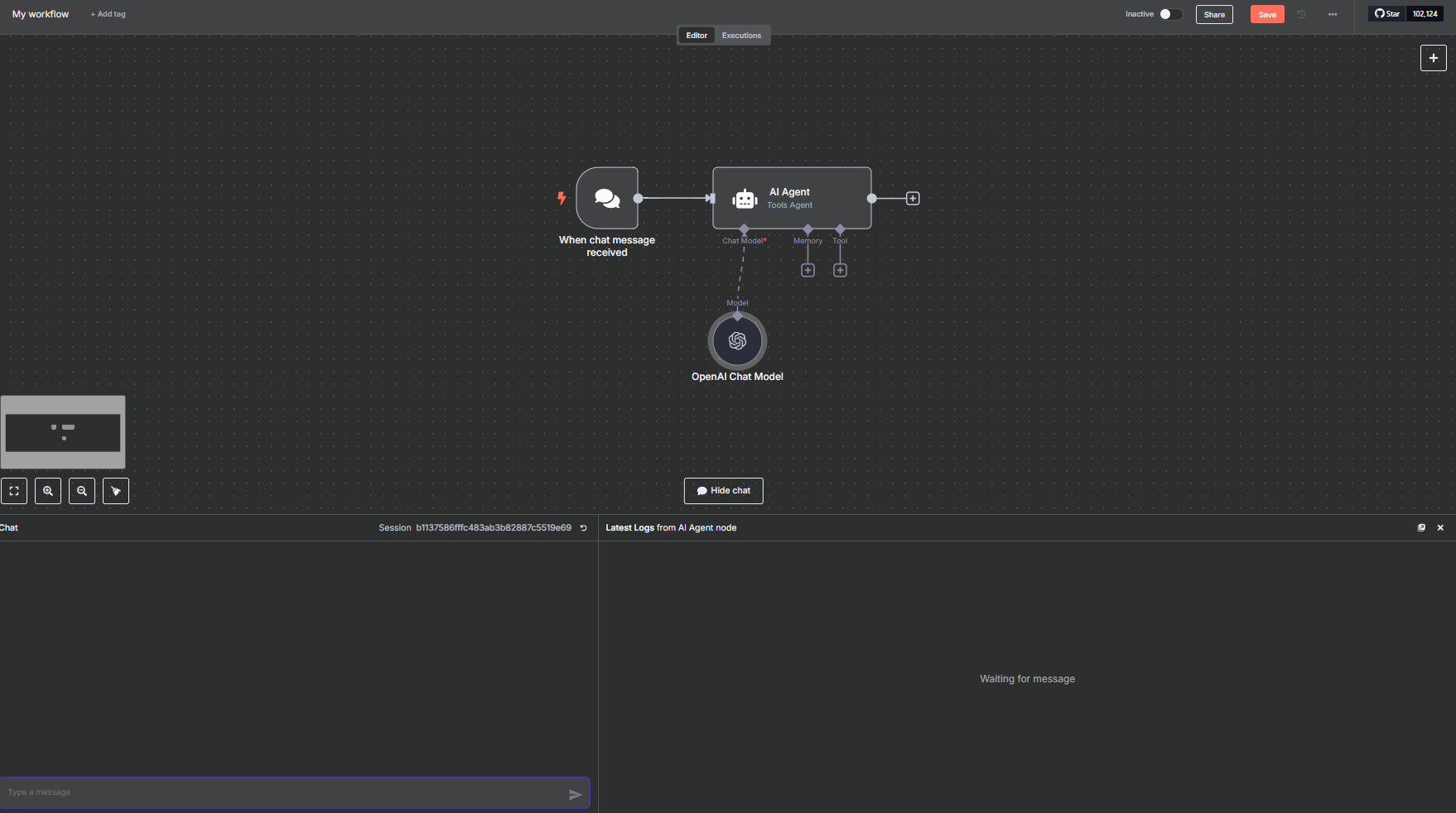Send the chat message with arrow icon
The width and height of the screenshot is (1456, 813).
[575, 795]
